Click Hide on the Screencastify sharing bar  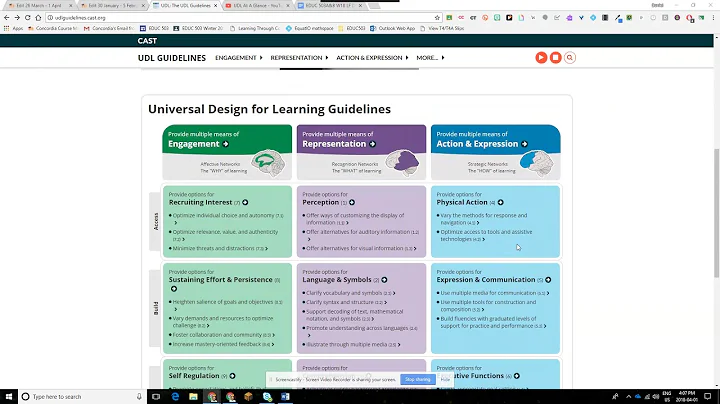tap(445, 380)
